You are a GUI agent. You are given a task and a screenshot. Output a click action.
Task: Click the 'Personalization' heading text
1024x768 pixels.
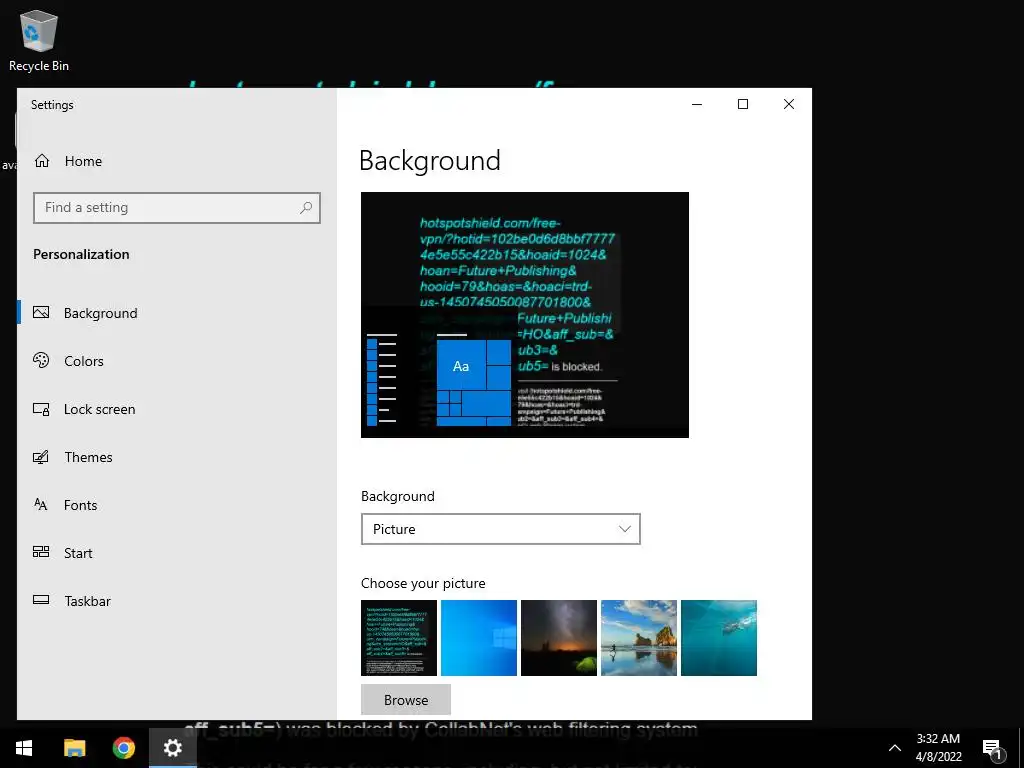tap(82, 255)
